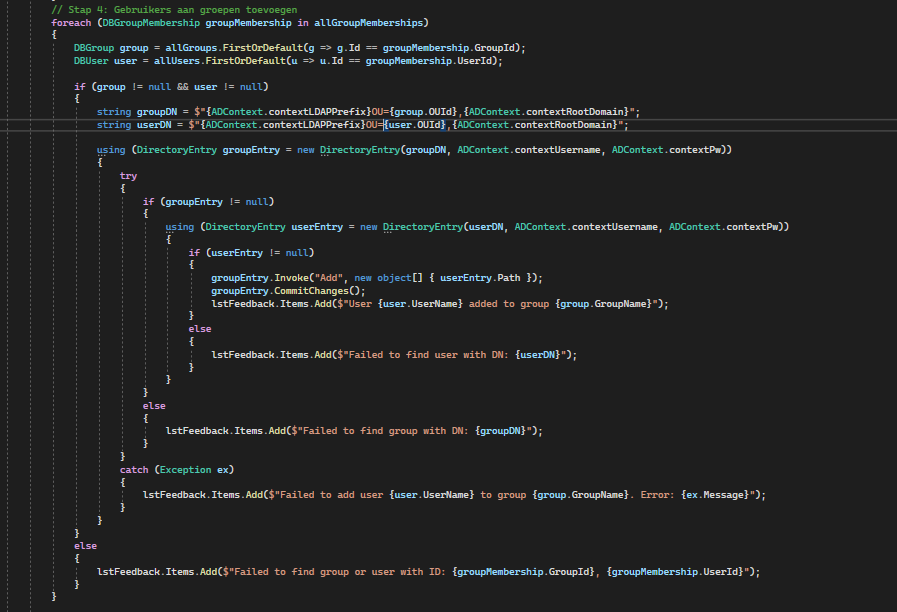Click the try keyword
Viewport: 897px width, 612px height.
[x=128, y=176]
